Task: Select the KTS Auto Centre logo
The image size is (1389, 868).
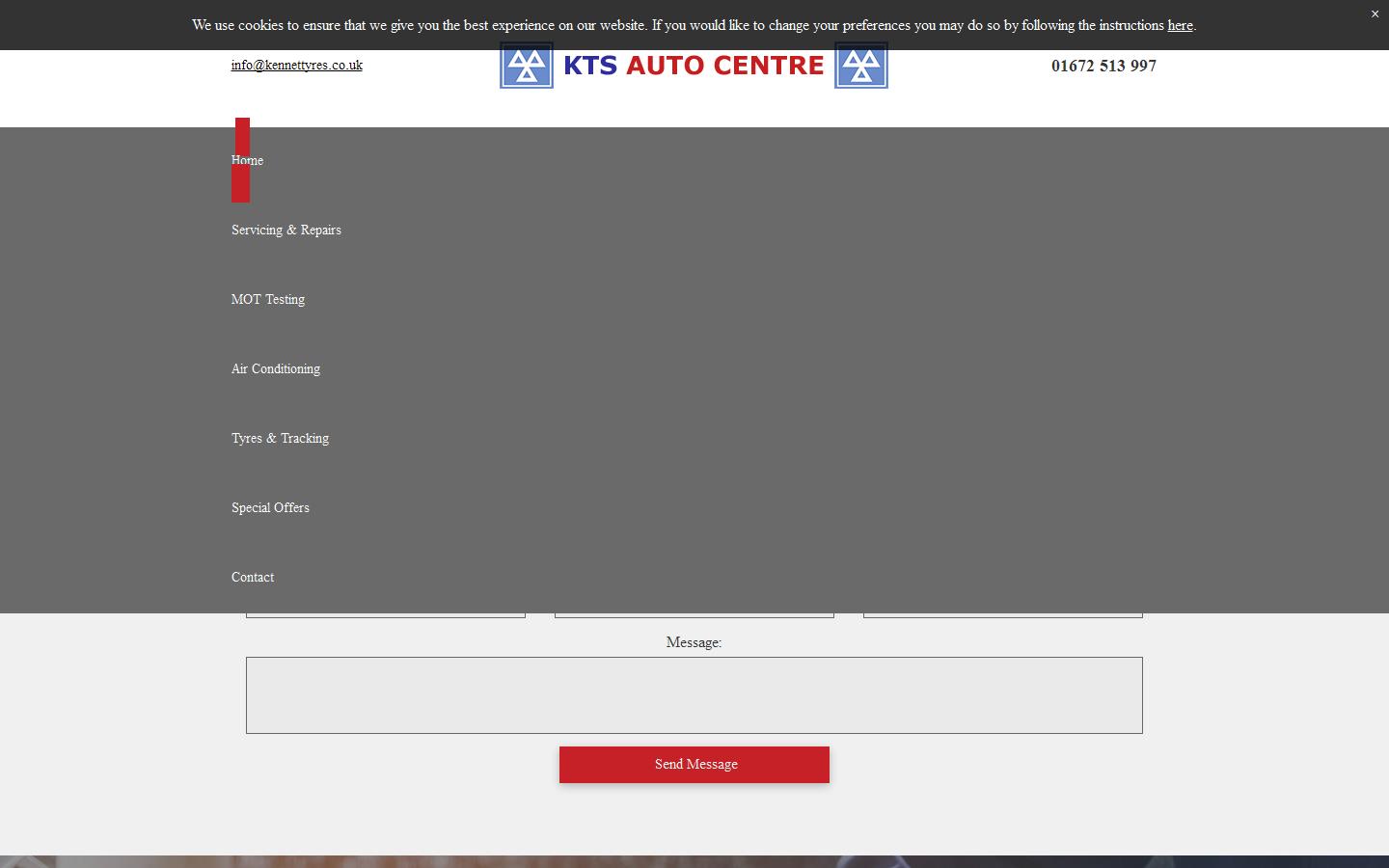Action: [x=693, y=65]
